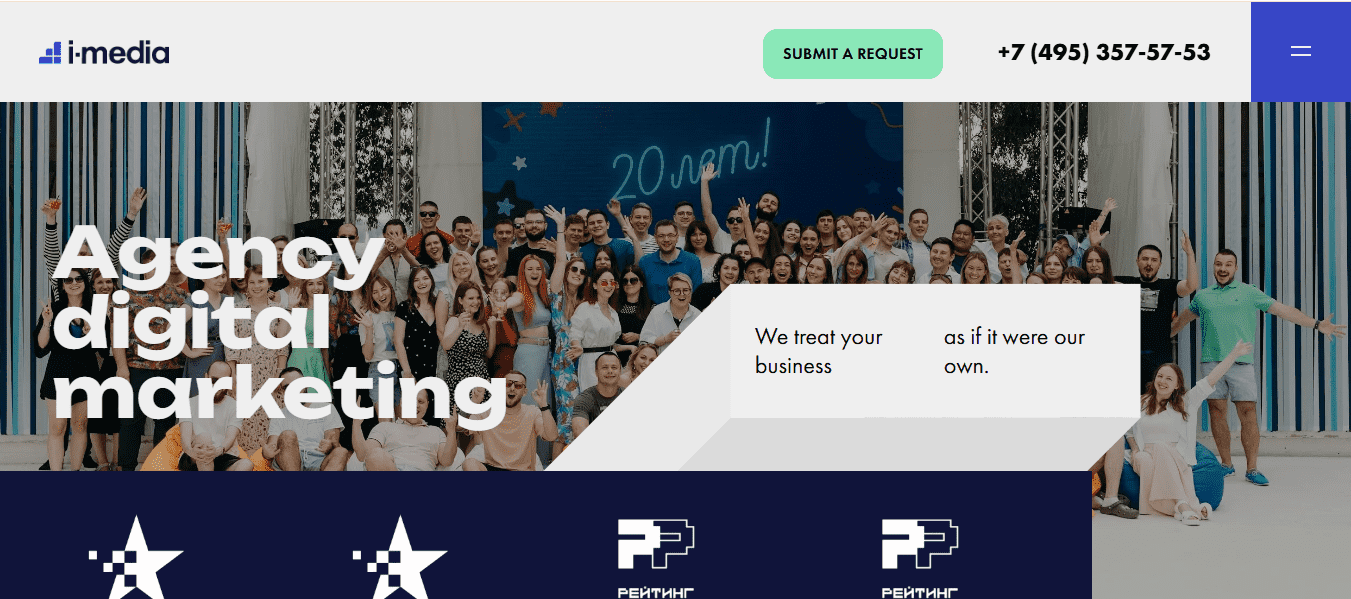Open the fourth Рейтинг award logo
This screenshot has height=599, width=1351.
(x=920, y=558)
